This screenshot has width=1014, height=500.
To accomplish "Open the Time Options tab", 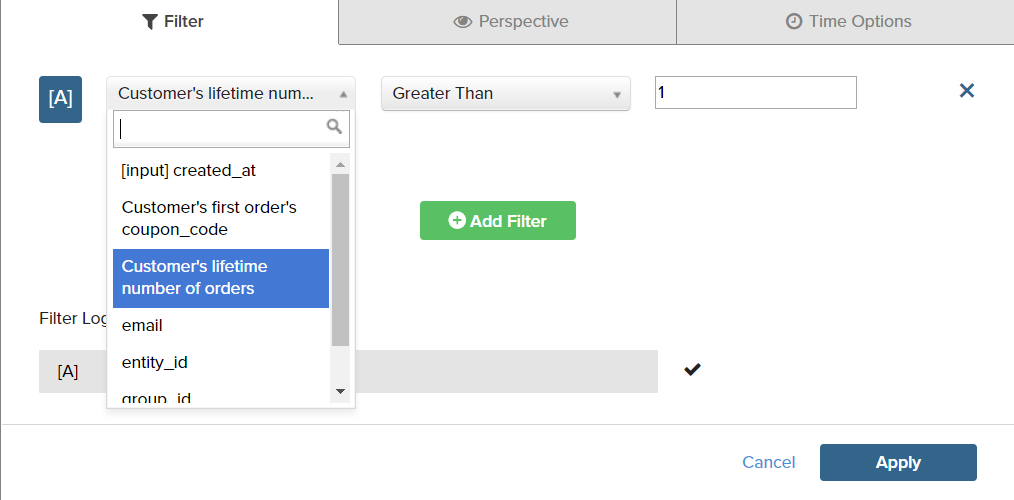I will 848,21.
